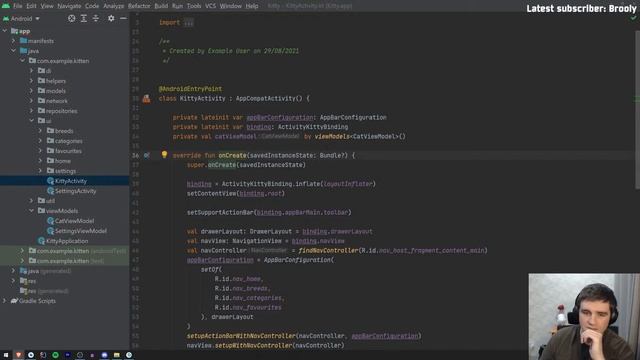Screen dimensions: 640x360
Task: Expand the settings package
Action: click(x=40, y=171)
